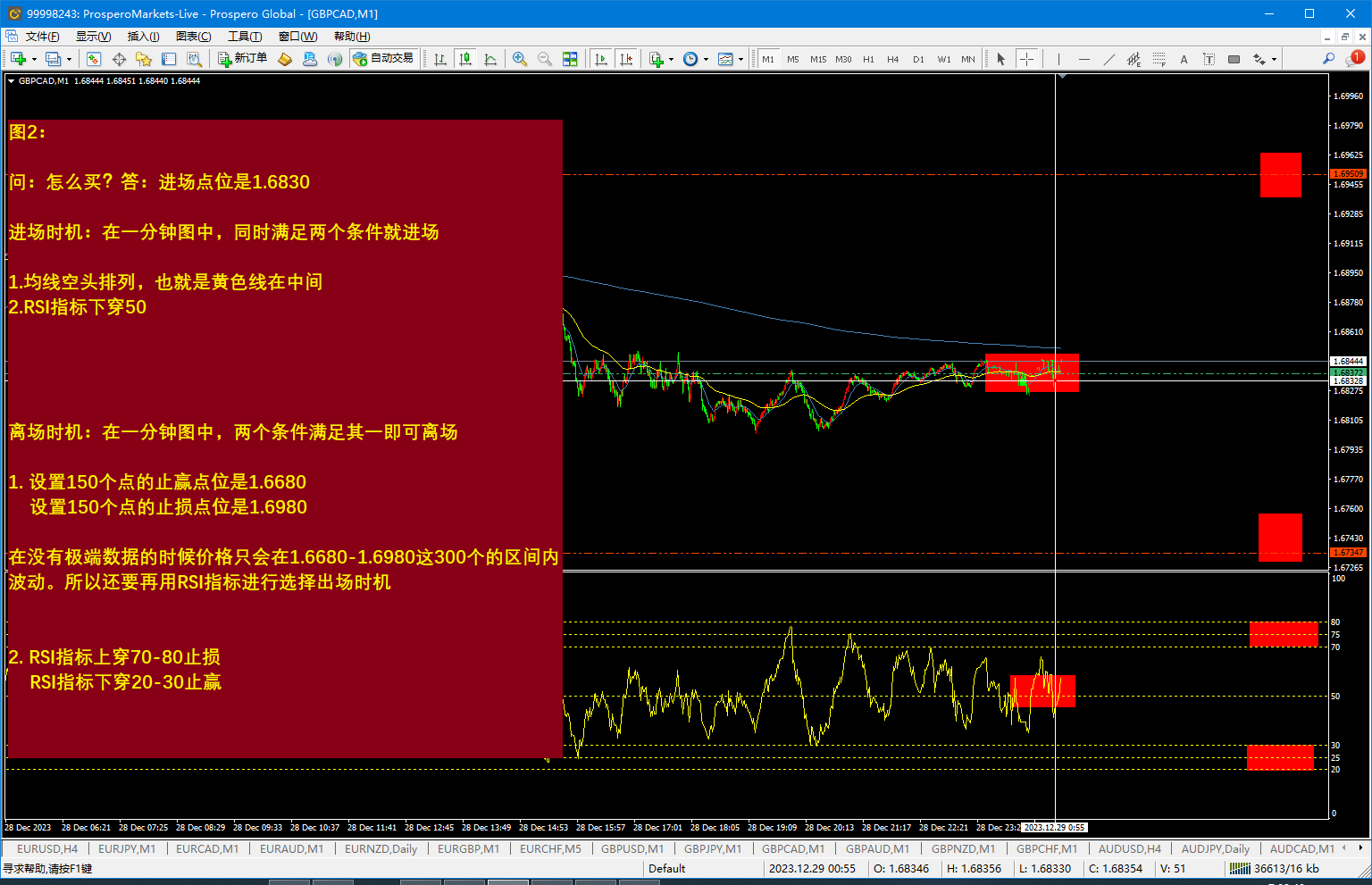Open the MetaEditor book icon
1372x885 pixels.
[285, 59]
